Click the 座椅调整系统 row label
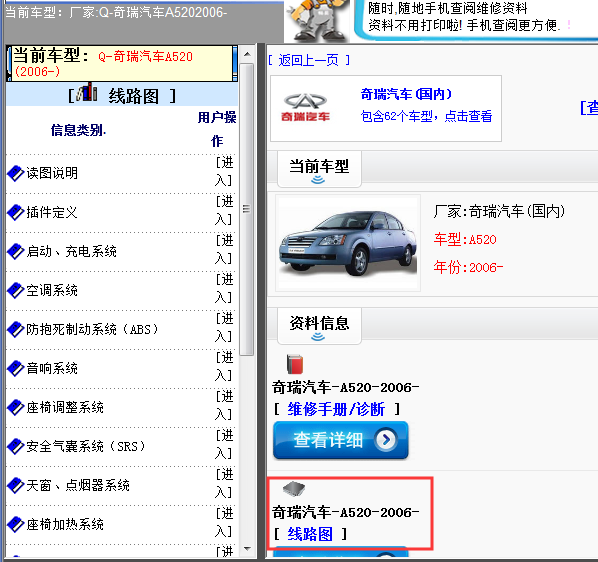This screenshot has height=562, width=598. tap(65, 408)
